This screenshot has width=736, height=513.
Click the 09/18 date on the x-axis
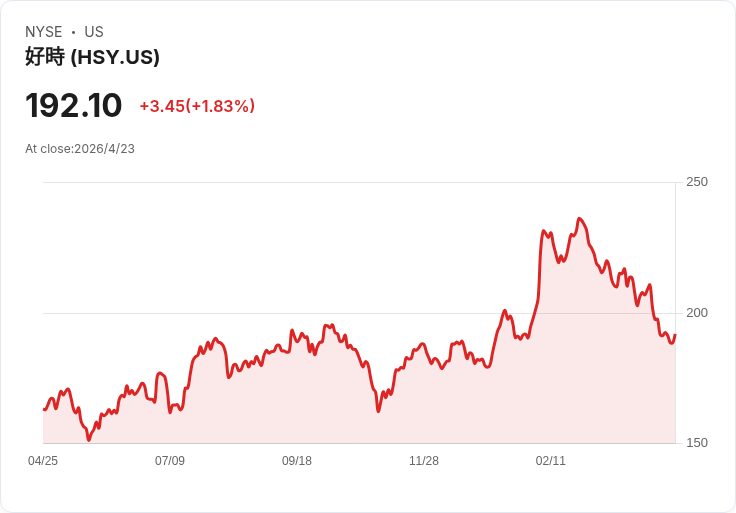click(x=297, y=461)
